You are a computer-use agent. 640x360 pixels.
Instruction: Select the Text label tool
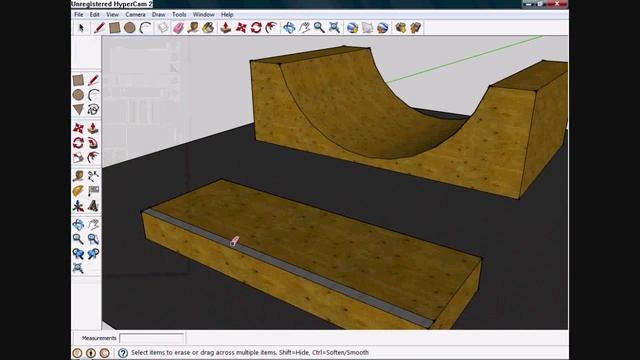93,191
